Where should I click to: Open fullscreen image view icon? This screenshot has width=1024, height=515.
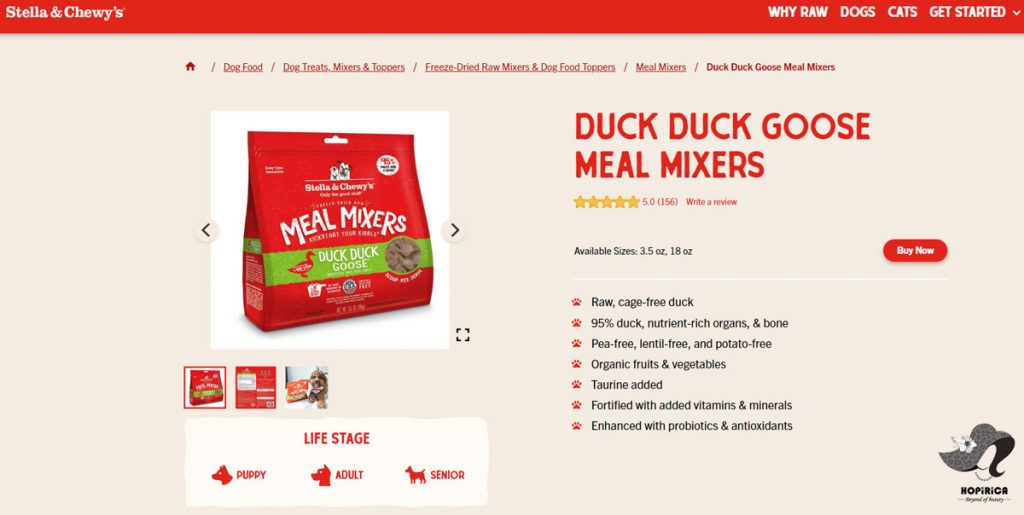pos(463,335)
